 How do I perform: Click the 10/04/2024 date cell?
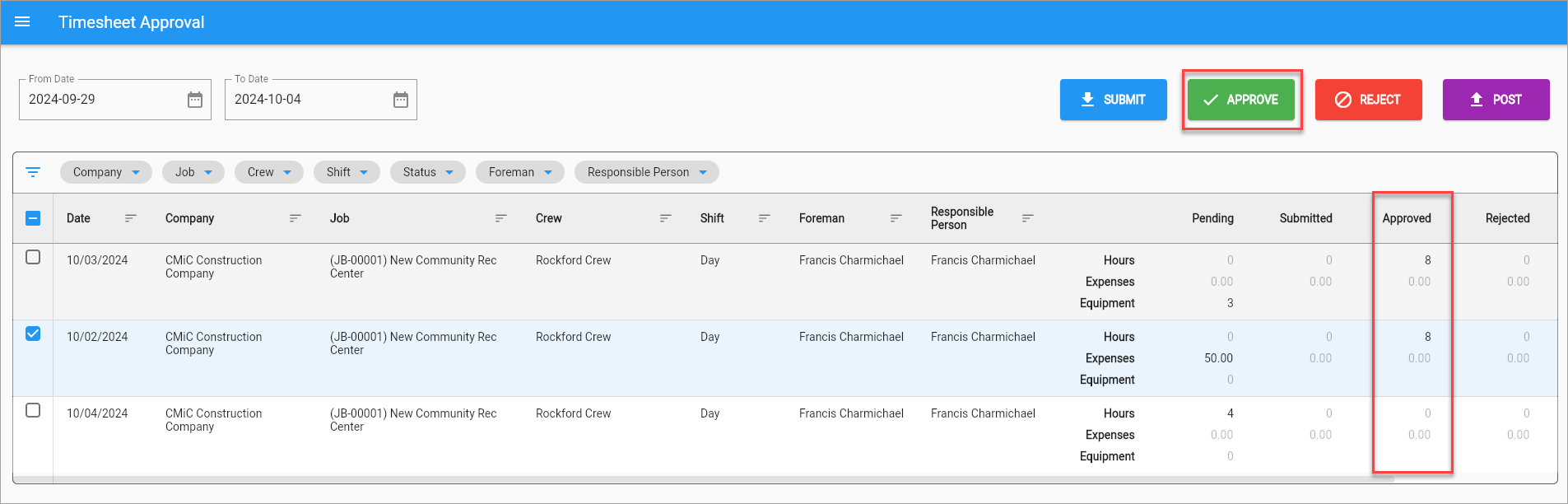click(97, 413)
